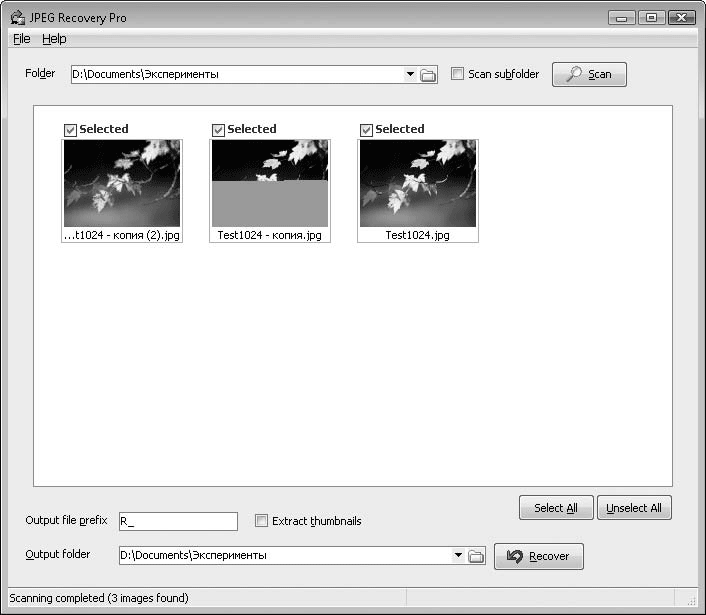Click the browse icon beside Output folder
706x615 pixels.
(476, 556)
